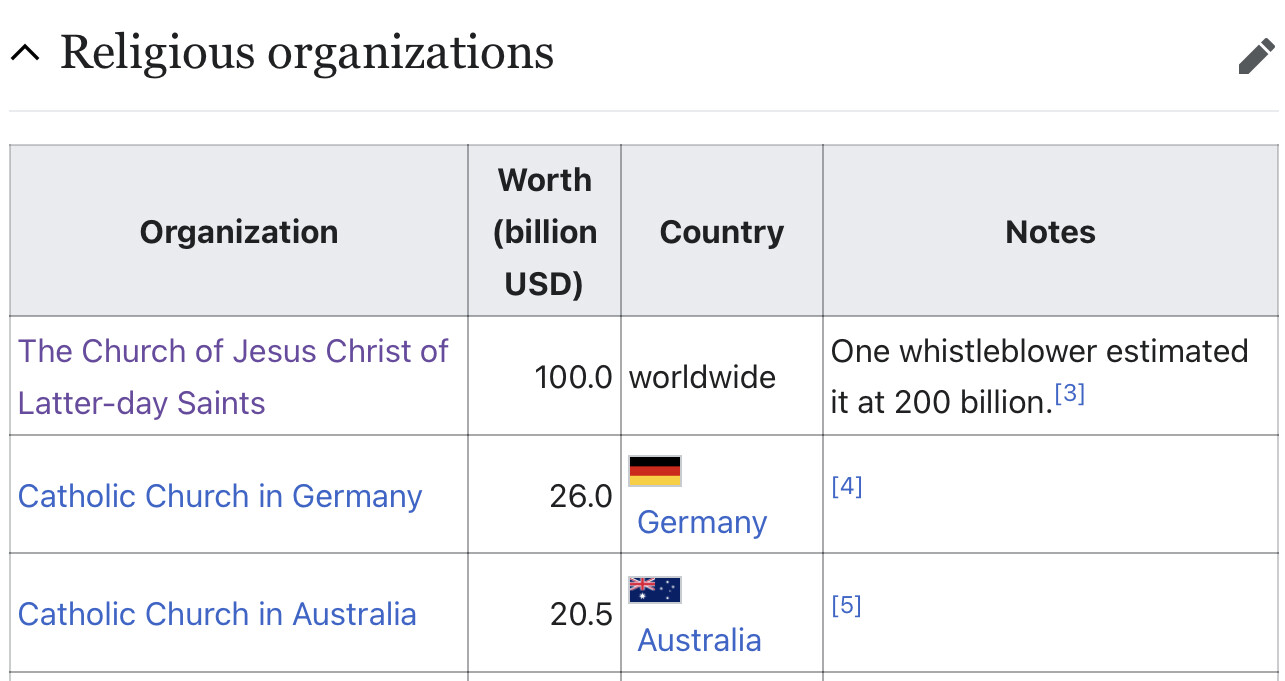Click the Notes column header

(x=1050, y=232)
